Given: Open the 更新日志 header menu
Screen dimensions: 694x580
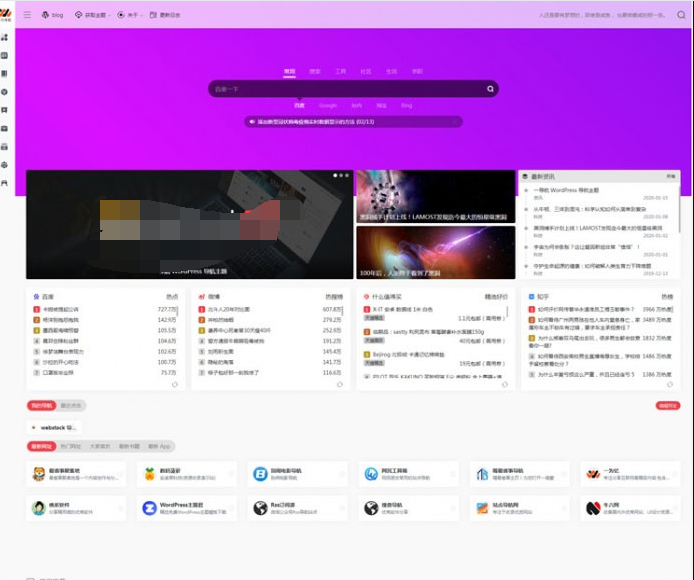Looking at the screenshot, I should click(x=167, y=16).
